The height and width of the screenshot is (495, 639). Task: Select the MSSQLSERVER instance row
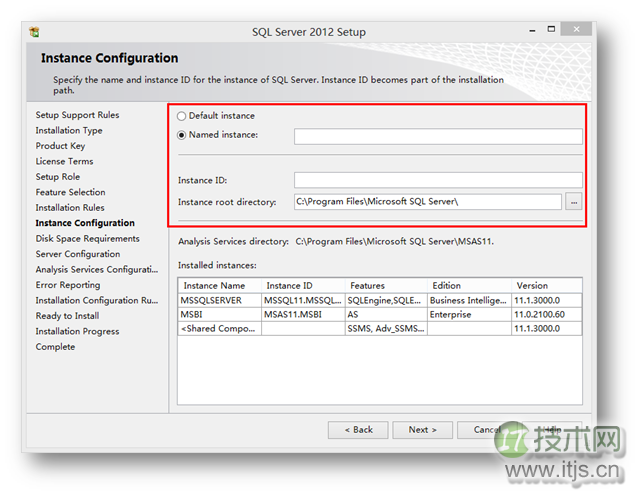click(x=380, y=301)
